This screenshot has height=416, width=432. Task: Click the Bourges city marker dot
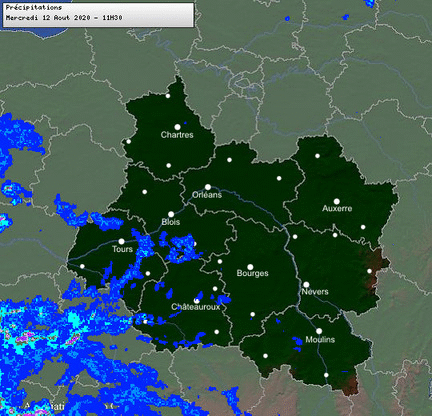point(250,267)
